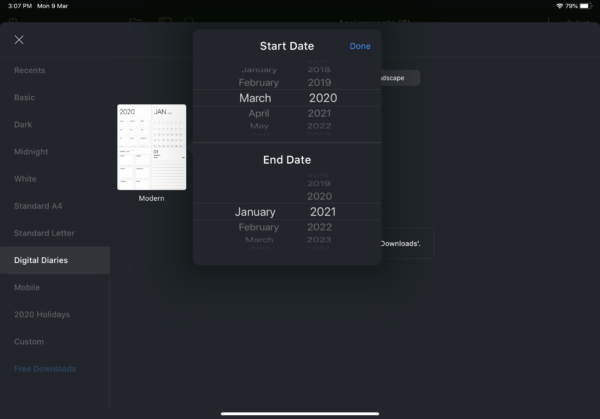Viewport: 600px width, 419px height.
Task: Select the Basic template category
Action: tap(24, 98)
